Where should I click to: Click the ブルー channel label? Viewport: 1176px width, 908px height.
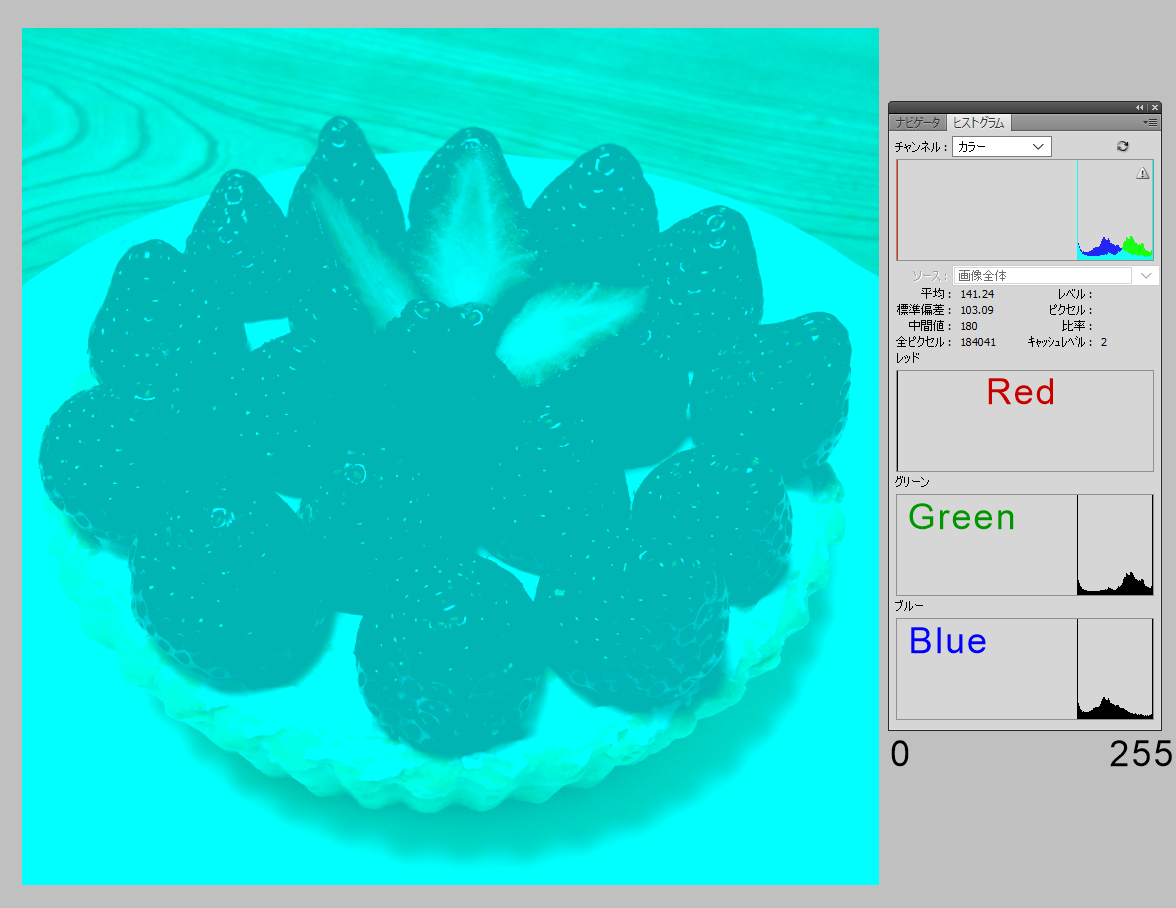coord(909,605)
